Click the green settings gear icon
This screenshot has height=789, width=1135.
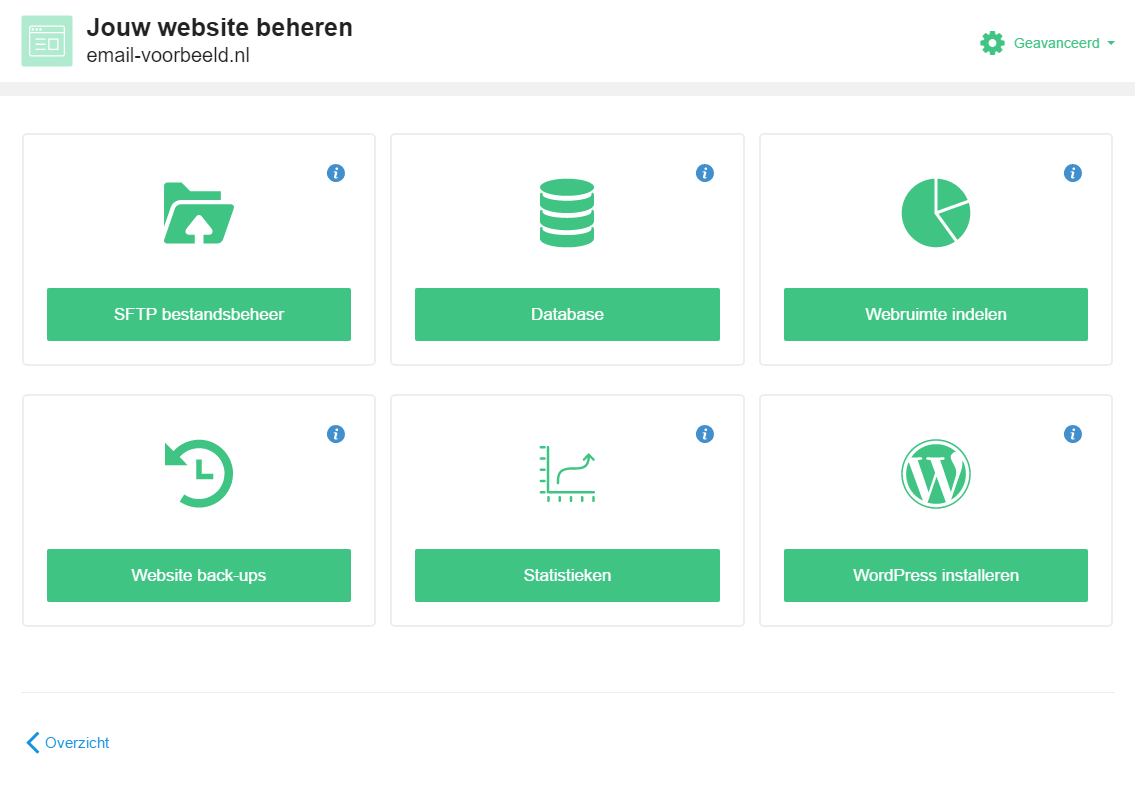[992, 43]
